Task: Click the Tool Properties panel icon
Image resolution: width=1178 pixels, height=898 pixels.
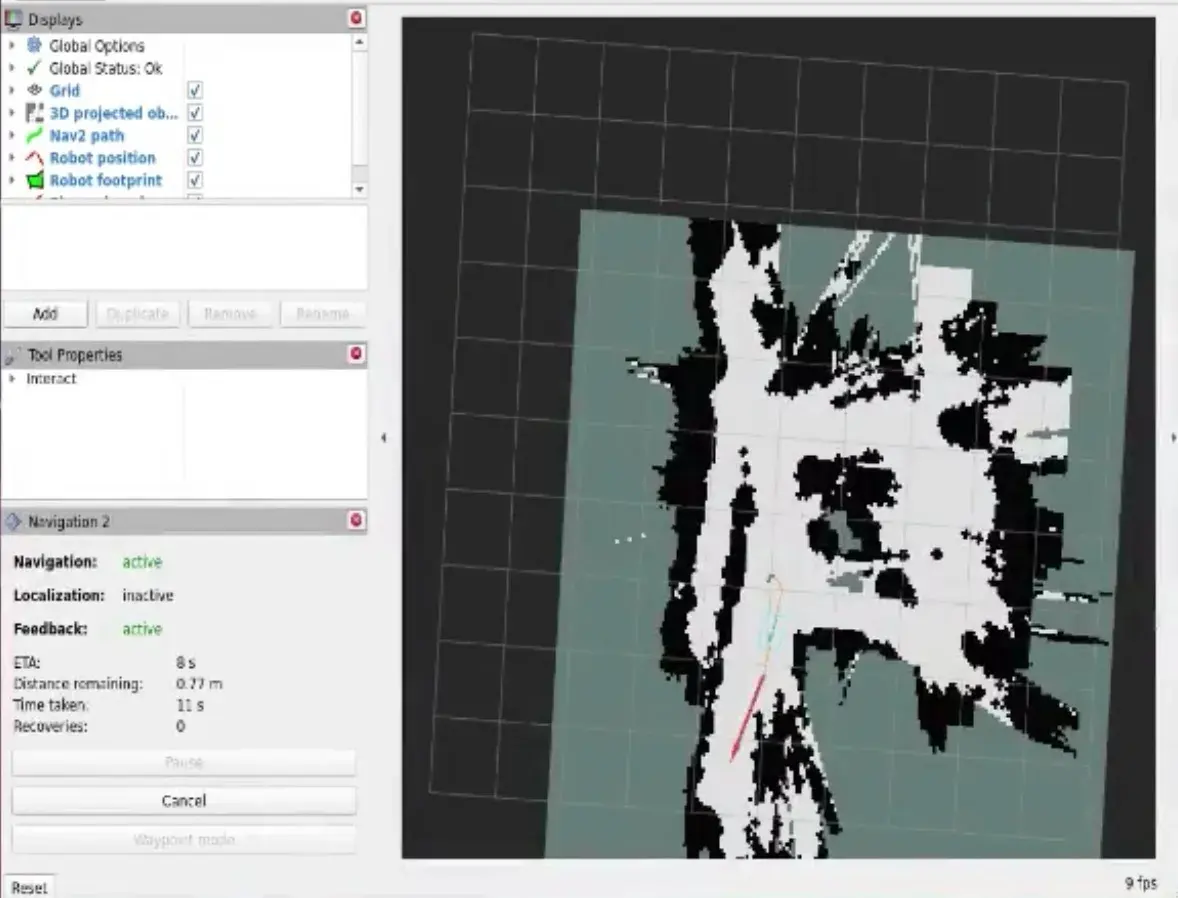Action: coord(13,355)
